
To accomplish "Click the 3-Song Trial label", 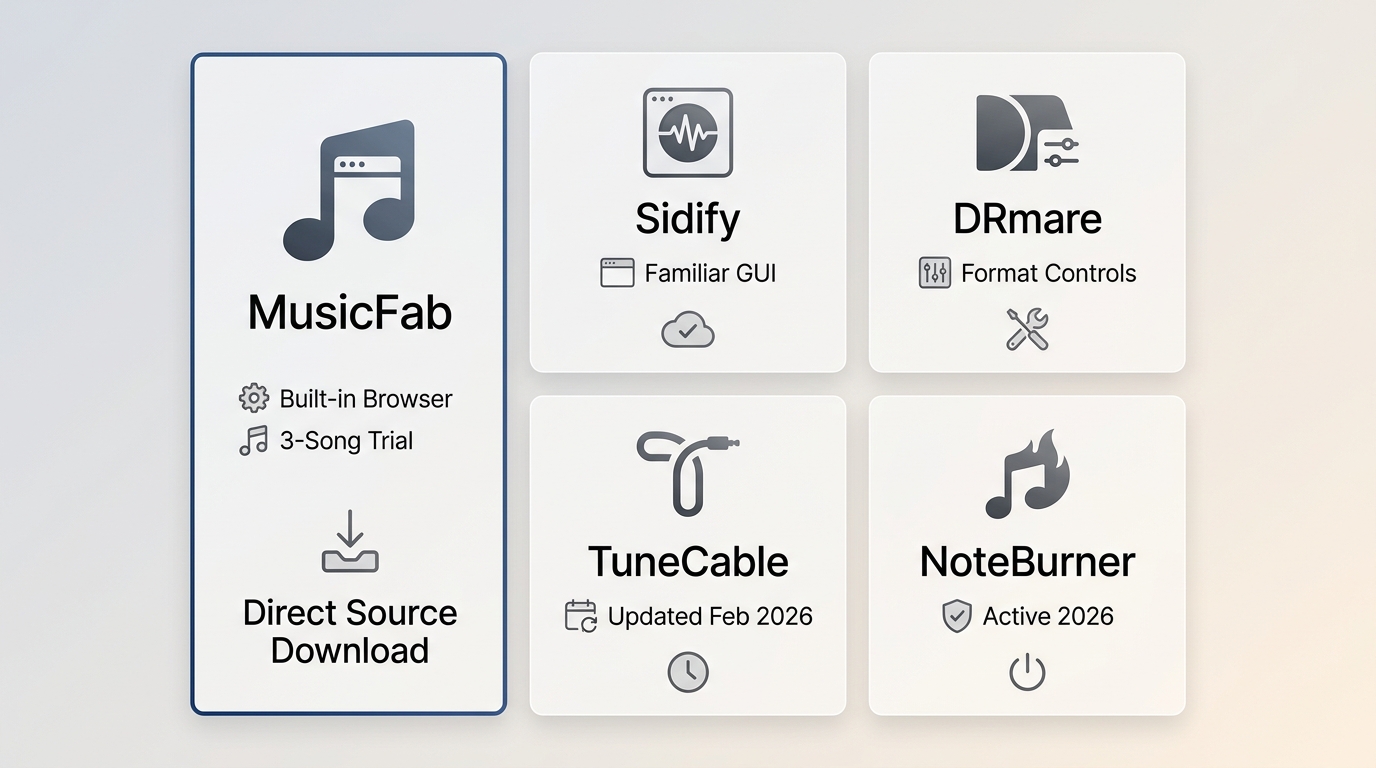I will [346, 441].
